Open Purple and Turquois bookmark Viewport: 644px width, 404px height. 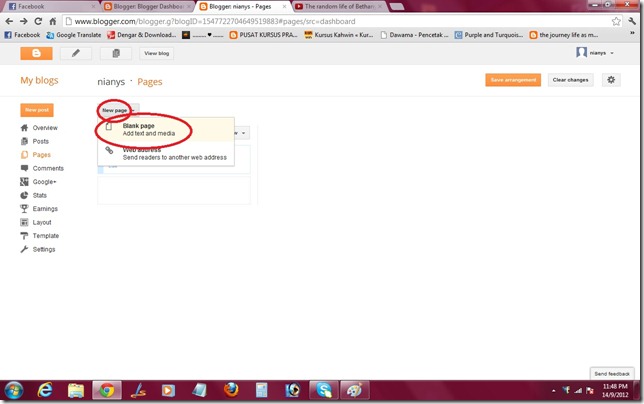(489, 35)
